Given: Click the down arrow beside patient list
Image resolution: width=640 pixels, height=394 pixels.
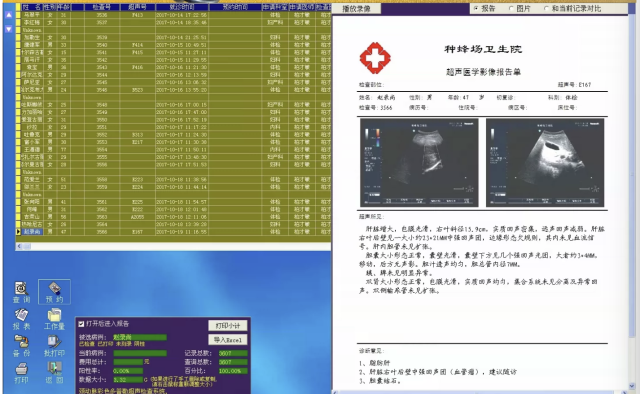Looking at the screenshot, I should pyautogui.click(x=9, y=29).
